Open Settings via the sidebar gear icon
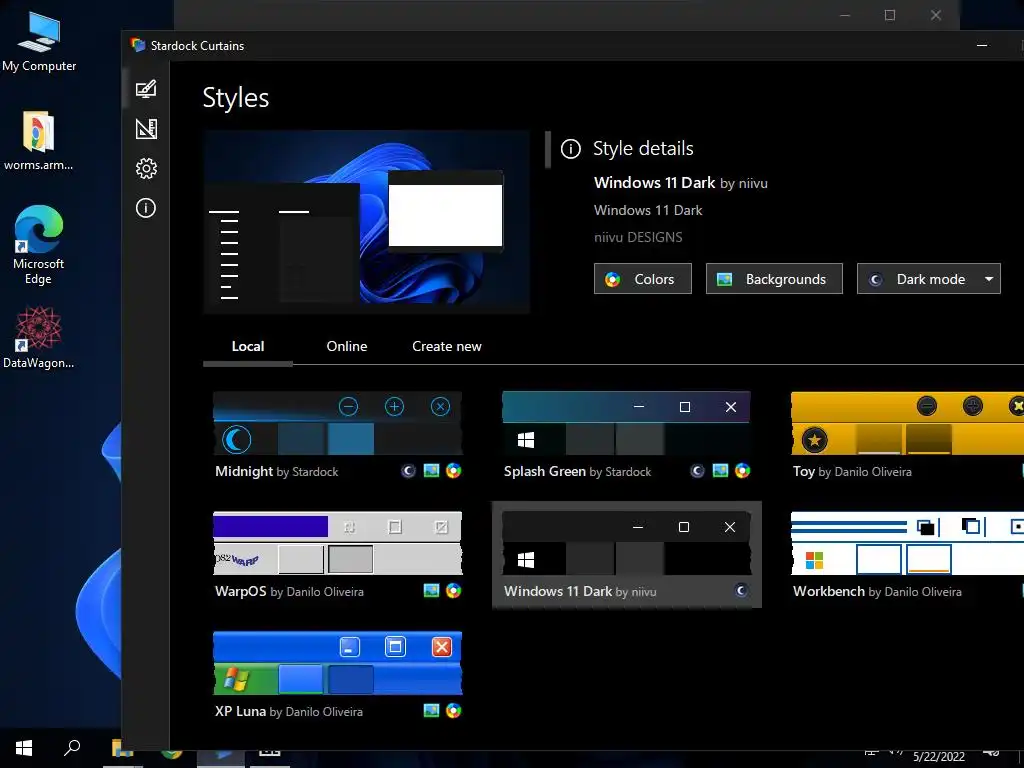The height and width of the screenshot is (768, 1024). [146, 168]
